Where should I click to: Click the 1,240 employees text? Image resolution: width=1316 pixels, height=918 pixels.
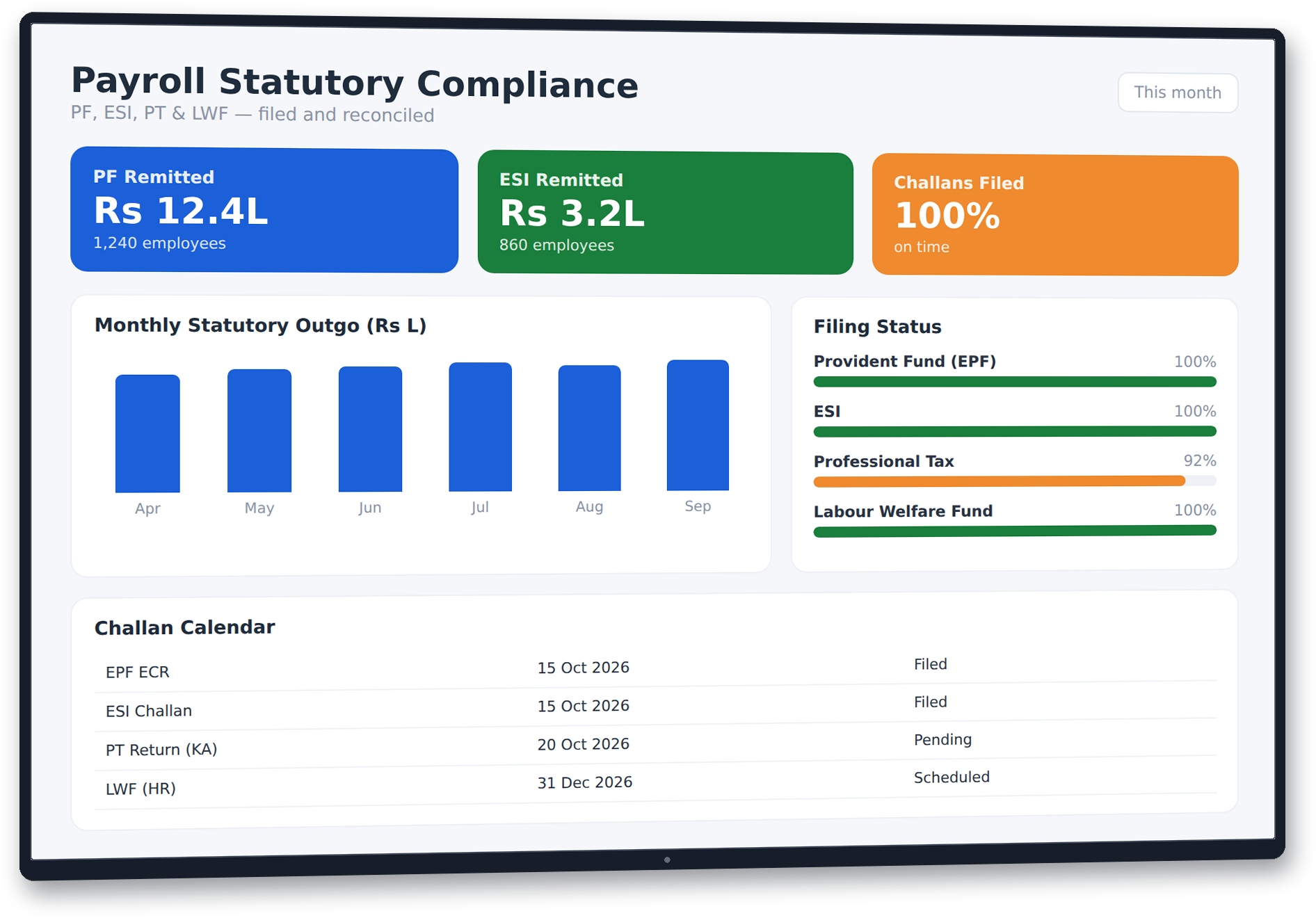coord(159,243)
